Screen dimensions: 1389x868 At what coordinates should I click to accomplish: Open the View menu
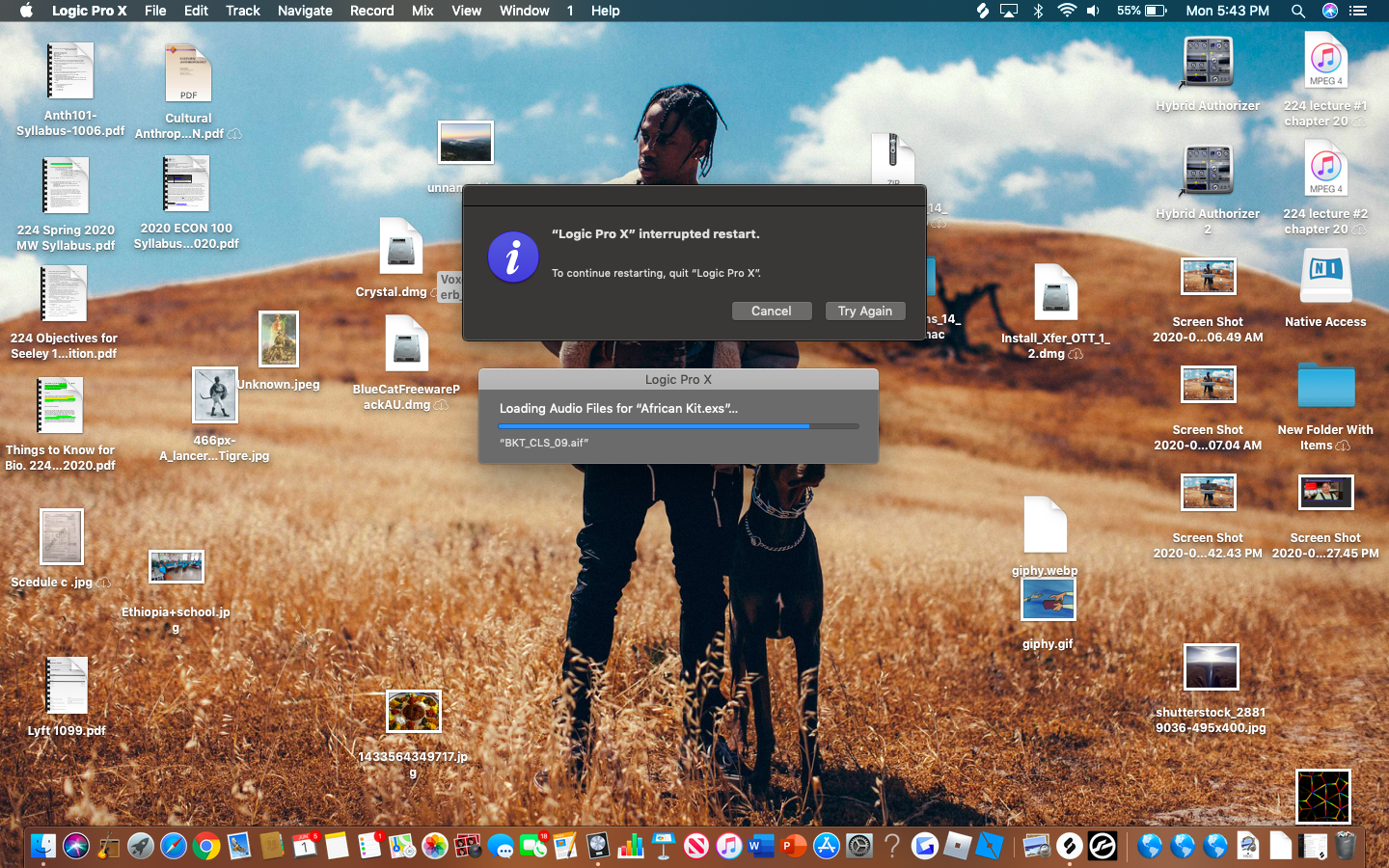pyautogui.click(x=467, y=11)
